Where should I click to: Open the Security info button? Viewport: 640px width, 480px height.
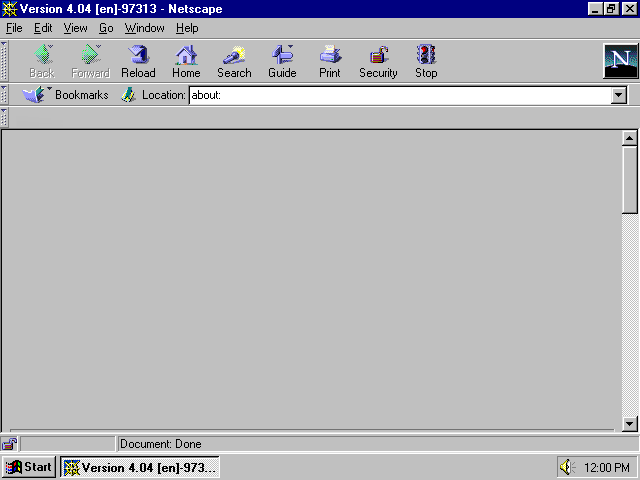point(378,61)
